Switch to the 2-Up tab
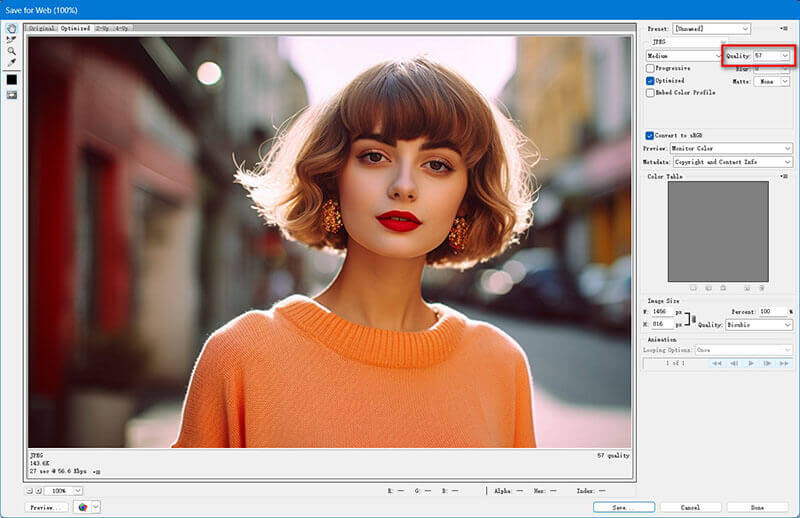The height and width of the screenshot is (518, 800). pos(102,29)
